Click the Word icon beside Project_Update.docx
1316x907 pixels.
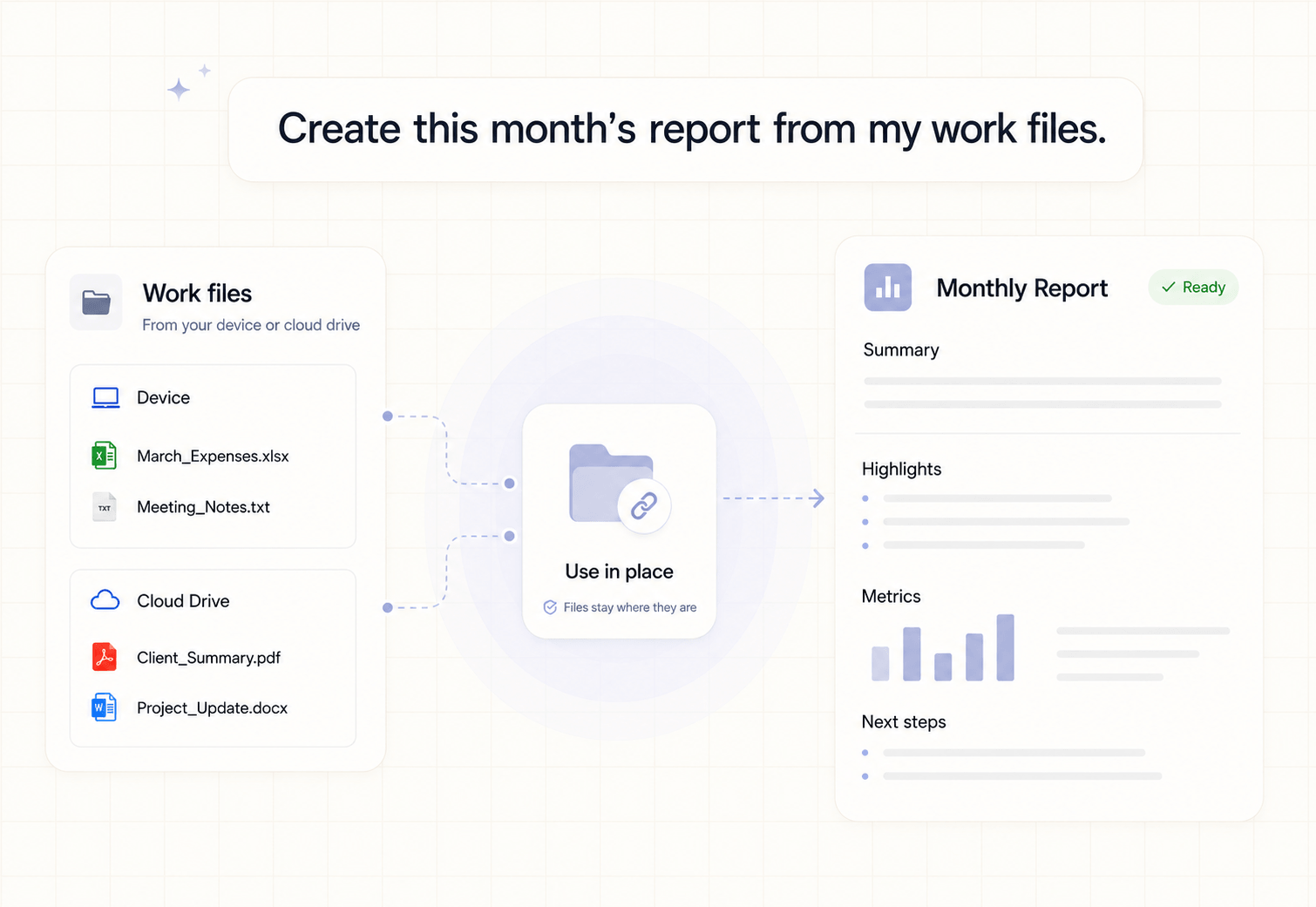(104, 707)
